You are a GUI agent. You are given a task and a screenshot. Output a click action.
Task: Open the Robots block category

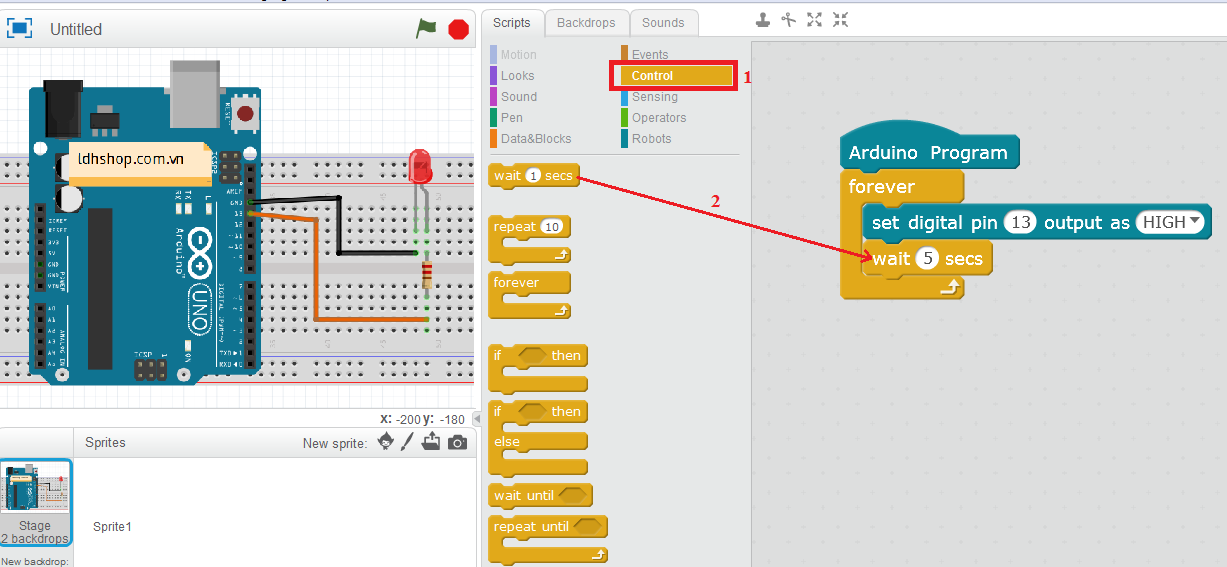(652, 139)
